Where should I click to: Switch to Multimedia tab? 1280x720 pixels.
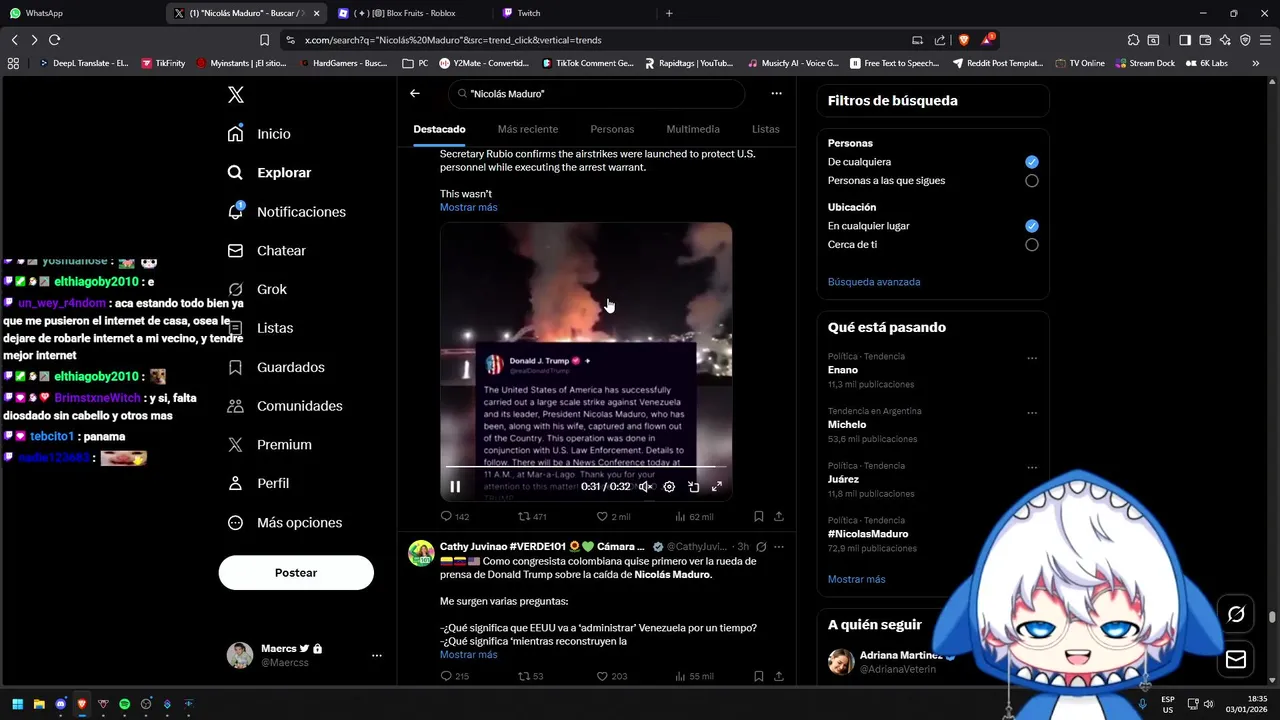pos(693,129)
